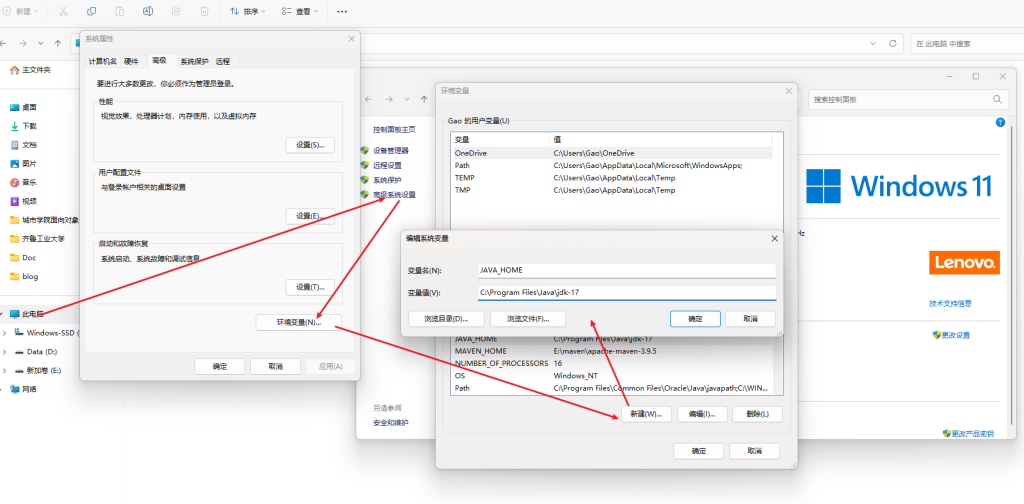This screenshot has height=504, width=1024.
Task: Click the refresh icon beside the Explorer address bar
Action: click(x=893, y=43)
